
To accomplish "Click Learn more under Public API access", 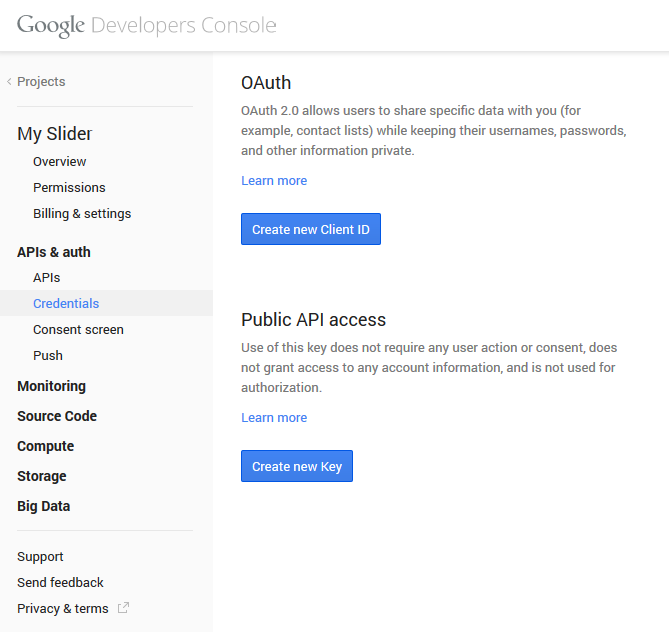I will (274, 418).
